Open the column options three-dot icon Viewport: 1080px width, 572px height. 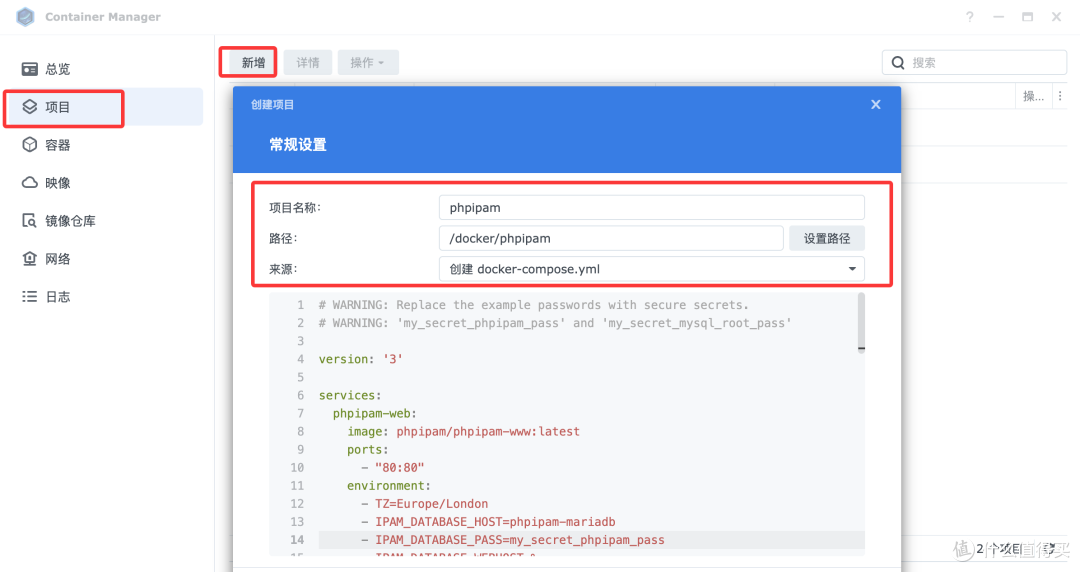(1060, 96)
